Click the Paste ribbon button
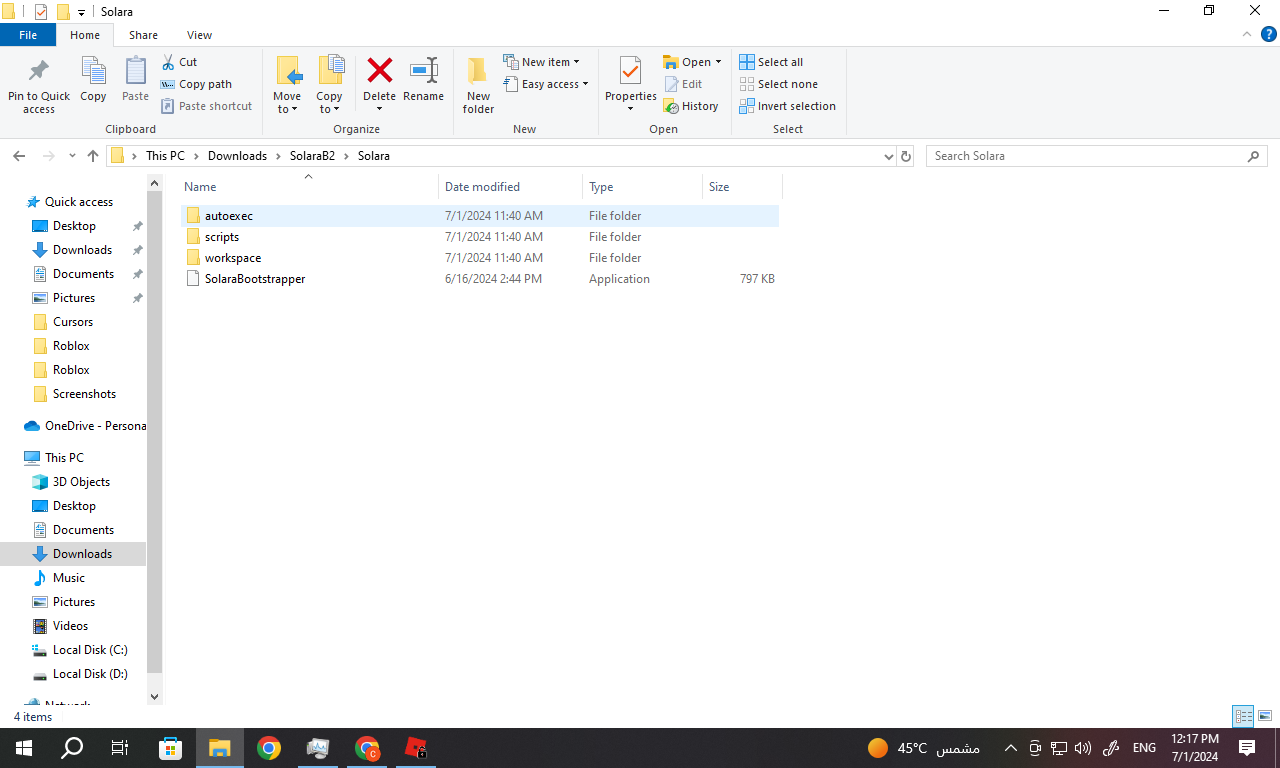This screenshot has height=768, width=1280. [135, 80]
